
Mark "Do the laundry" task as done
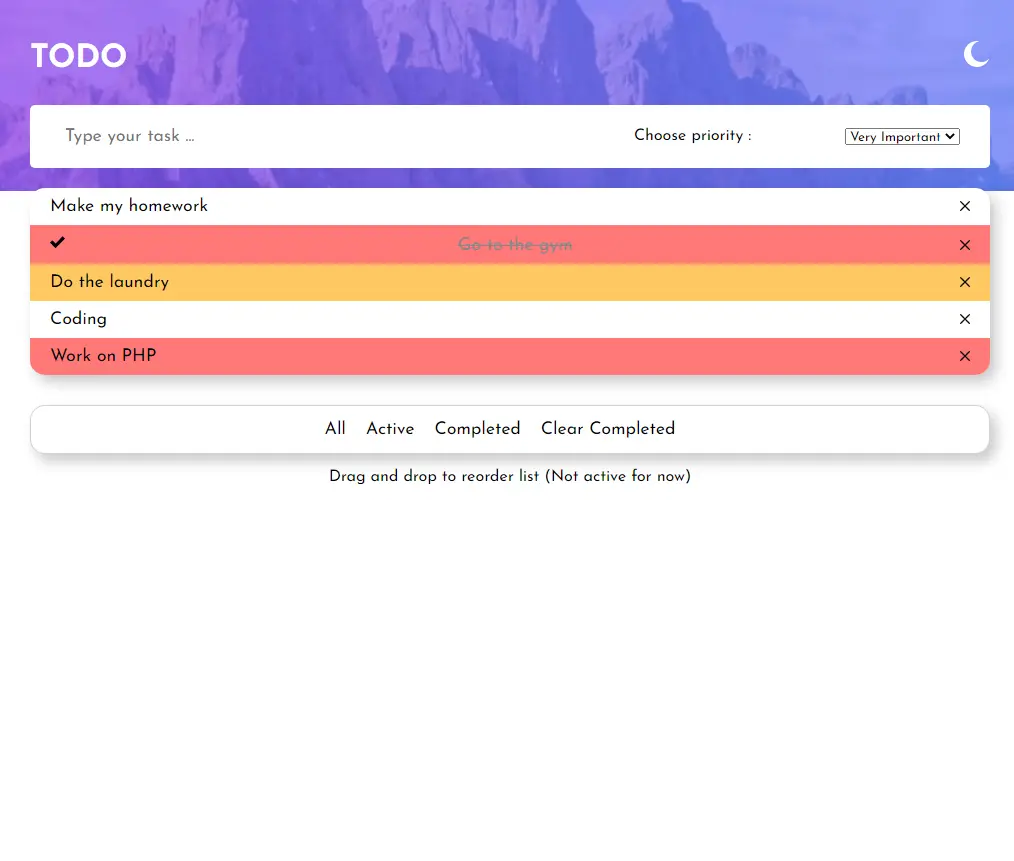coord(110,282)
